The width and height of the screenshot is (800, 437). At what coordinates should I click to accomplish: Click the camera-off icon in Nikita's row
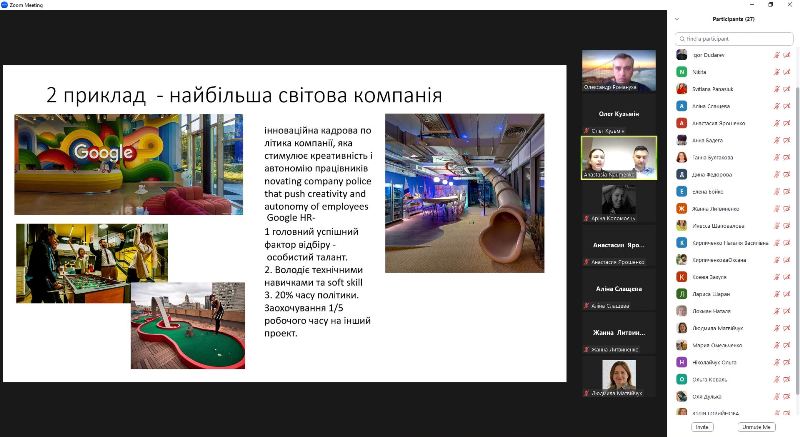(x=787, y=72)
